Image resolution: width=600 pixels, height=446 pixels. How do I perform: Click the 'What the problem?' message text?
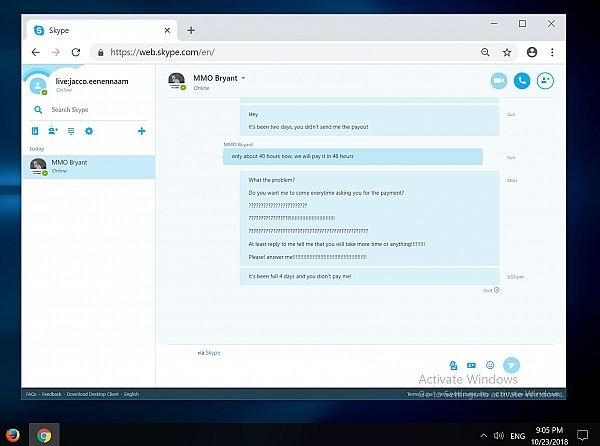272,180
